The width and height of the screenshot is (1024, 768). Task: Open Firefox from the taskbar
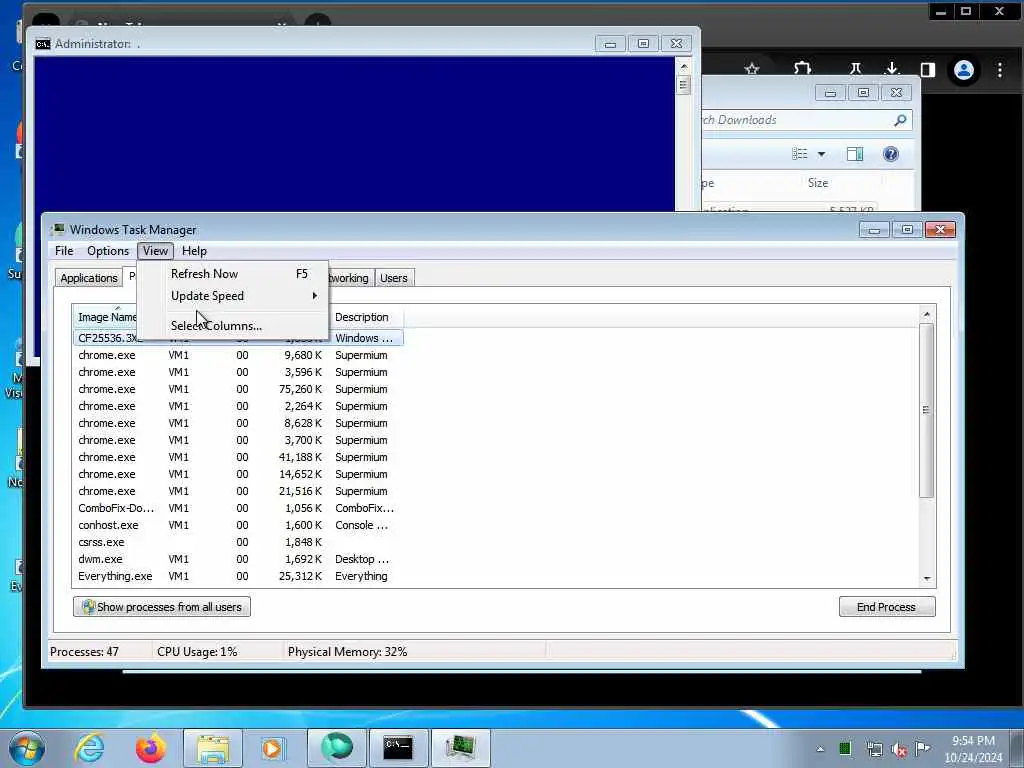pyautogui.click(x=150, y=748)
